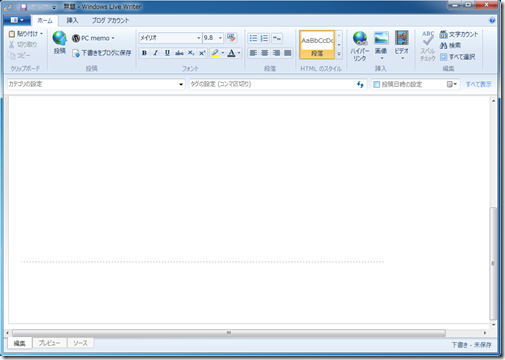Insert a bulleted list
The height and width of the screenshot is (360, 505).
pos(253,38)
